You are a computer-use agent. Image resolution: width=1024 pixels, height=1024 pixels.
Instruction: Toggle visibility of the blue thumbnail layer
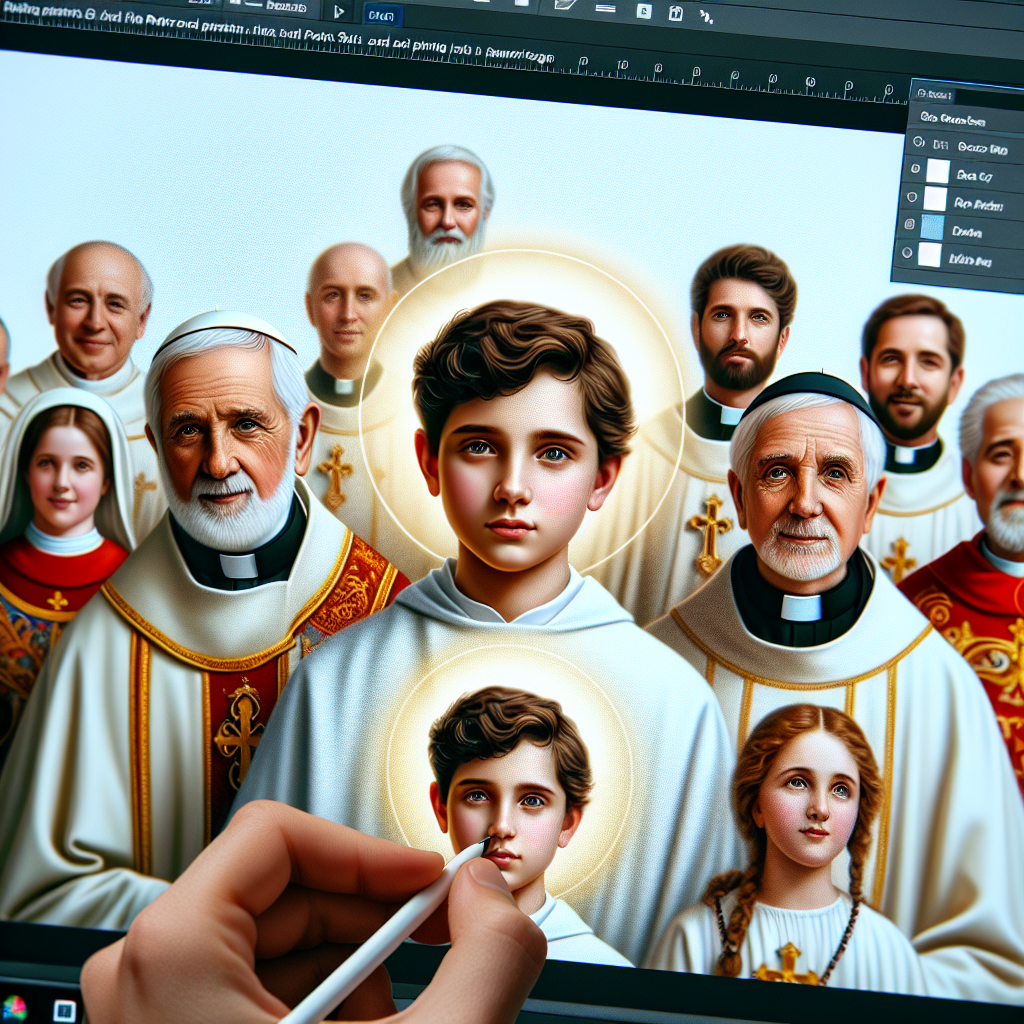click(x=908, y=225)
